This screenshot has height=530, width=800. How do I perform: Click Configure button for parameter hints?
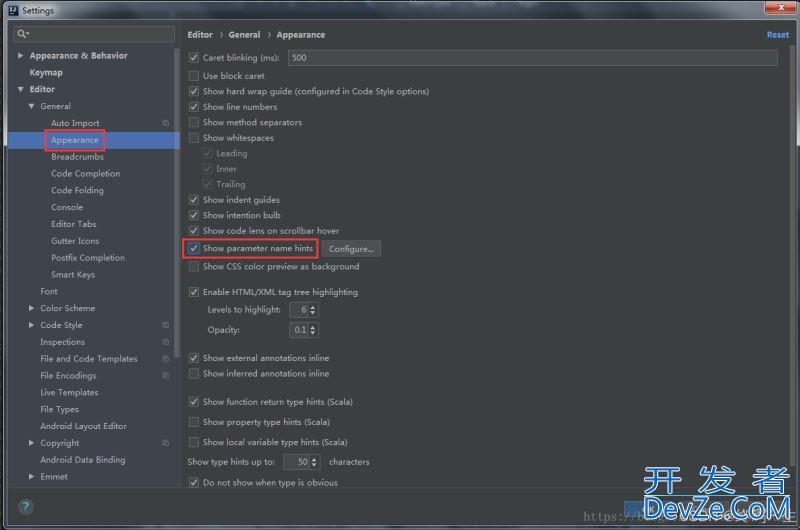pos(351,249)
